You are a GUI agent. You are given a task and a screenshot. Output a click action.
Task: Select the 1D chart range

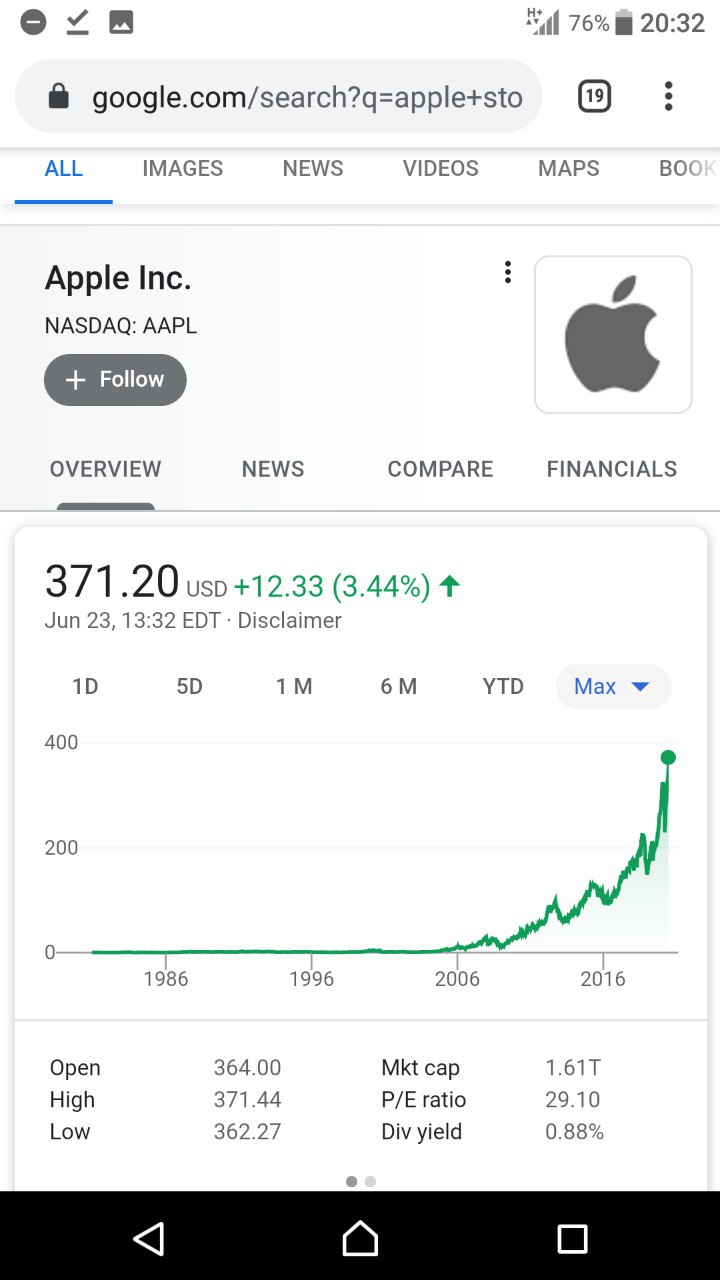point(85,686)
